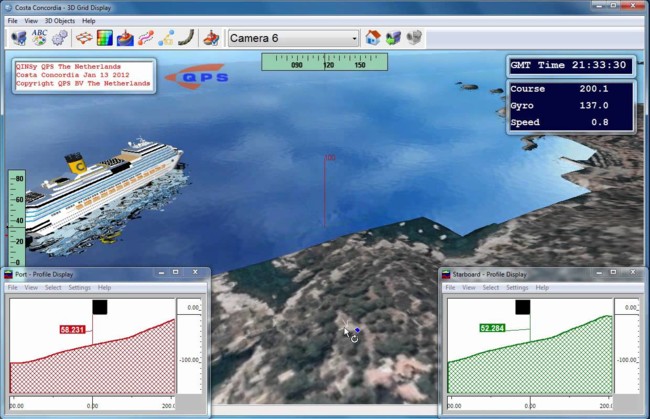Click the red grid mesh icon
The image size is (650, 419).
pos(84,38)
